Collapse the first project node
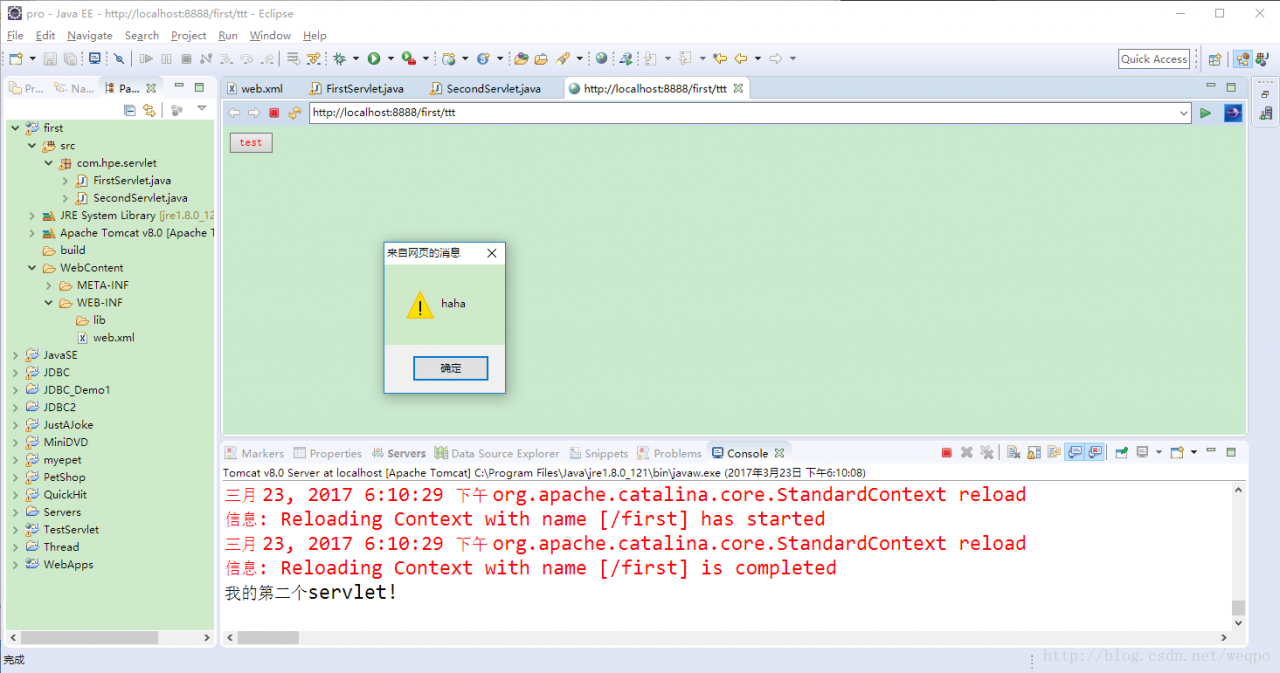The height and width of the screenshot is (673, 1280). click(x=15, y=128)
